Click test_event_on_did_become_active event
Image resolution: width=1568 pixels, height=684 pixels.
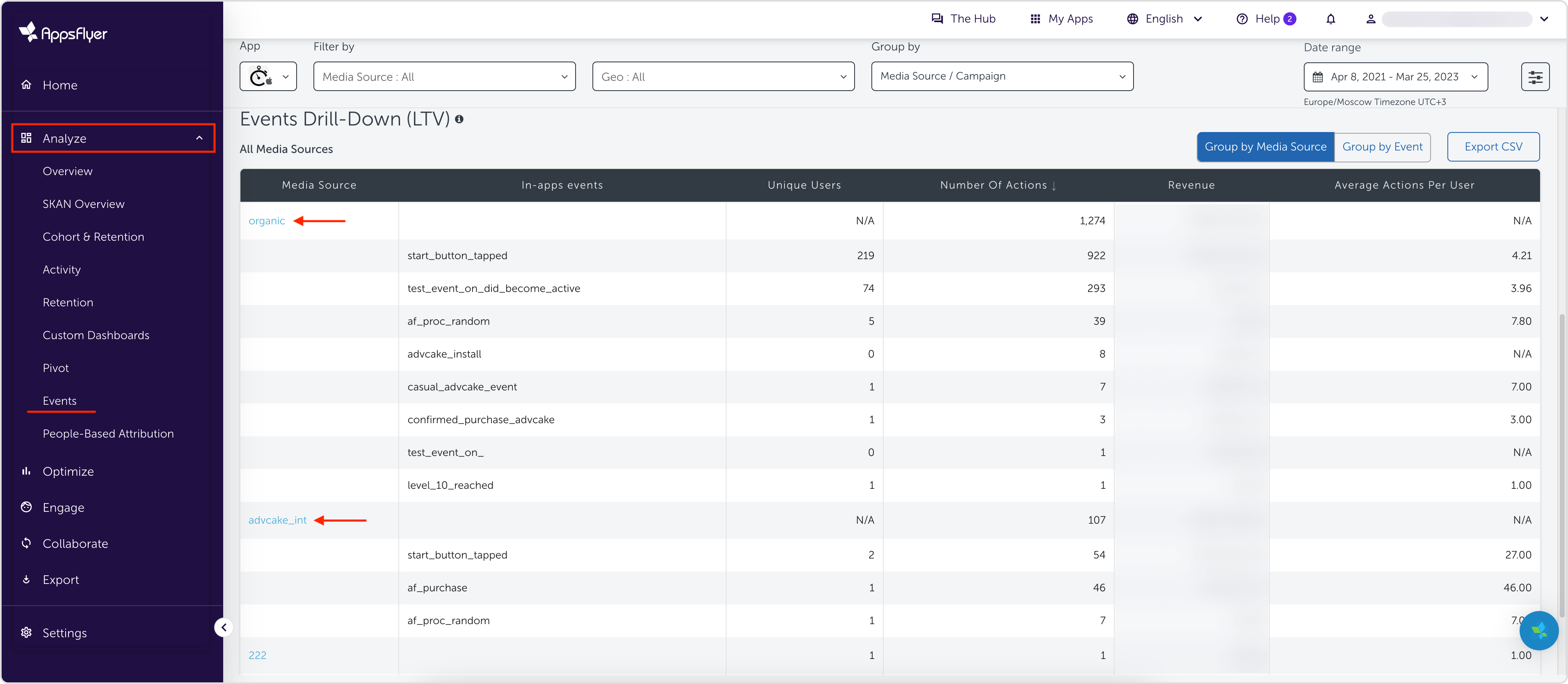click(494, 288)
